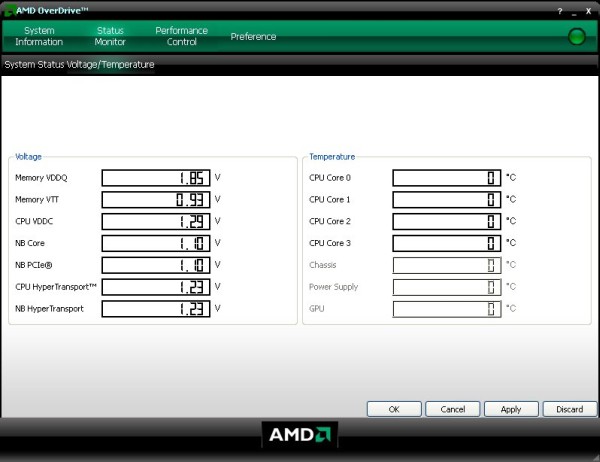Open the Status Monitor menu
Image resolution: width=600 pixels, height=462 pixels.
pos(110,36)
